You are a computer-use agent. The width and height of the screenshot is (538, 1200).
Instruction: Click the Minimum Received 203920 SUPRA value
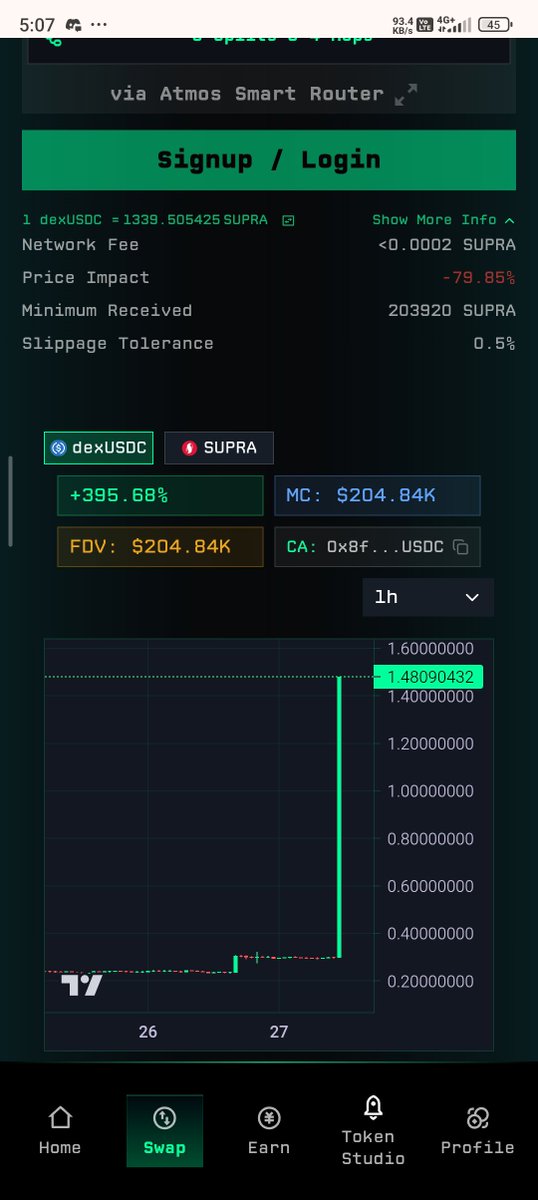(452, 310)
